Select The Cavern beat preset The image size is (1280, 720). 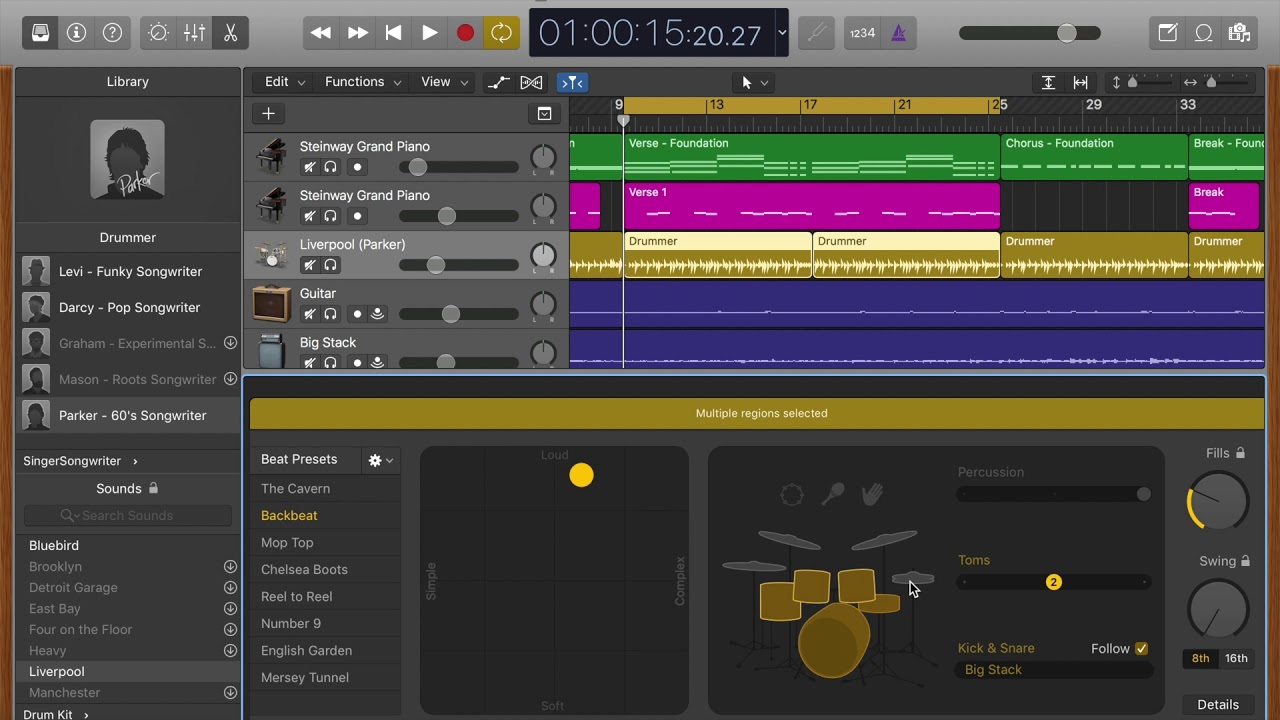(295, 488)
